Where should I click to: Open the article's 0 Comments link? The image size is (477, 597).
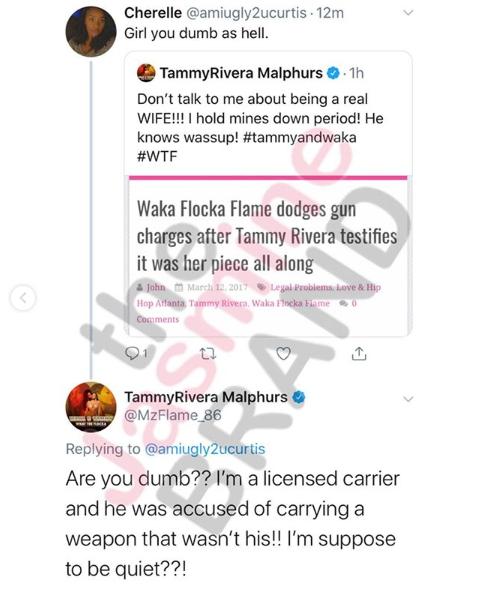(x=247, y=311)
